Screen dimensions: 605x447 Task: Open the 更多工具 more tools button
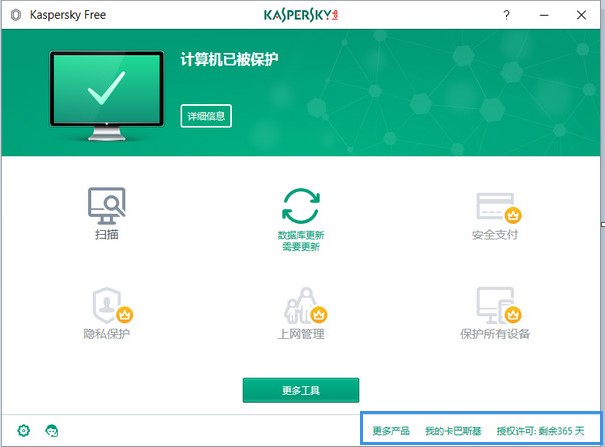301,390
